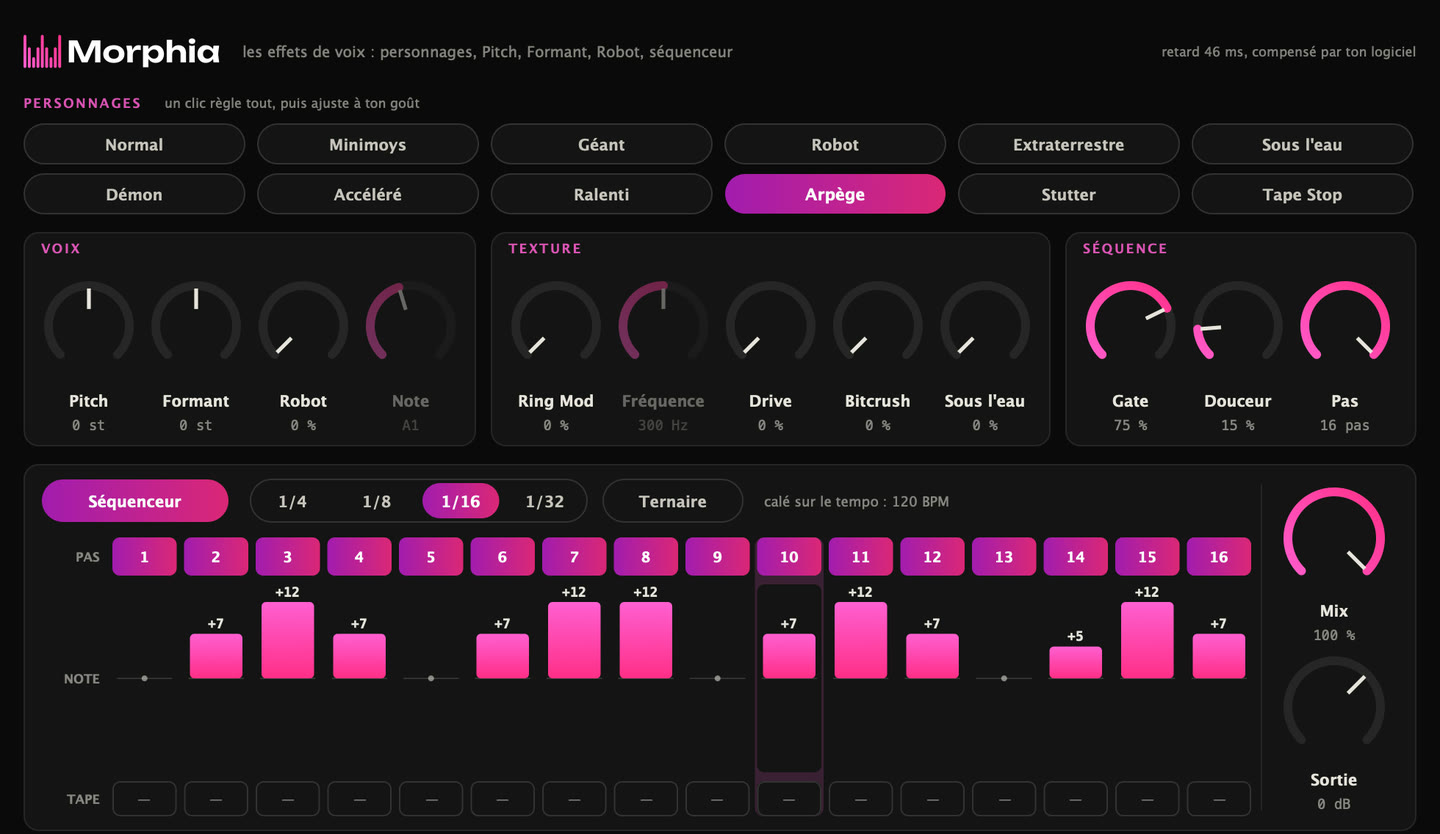Toggle sequencer step 16

coord(1219,557)
